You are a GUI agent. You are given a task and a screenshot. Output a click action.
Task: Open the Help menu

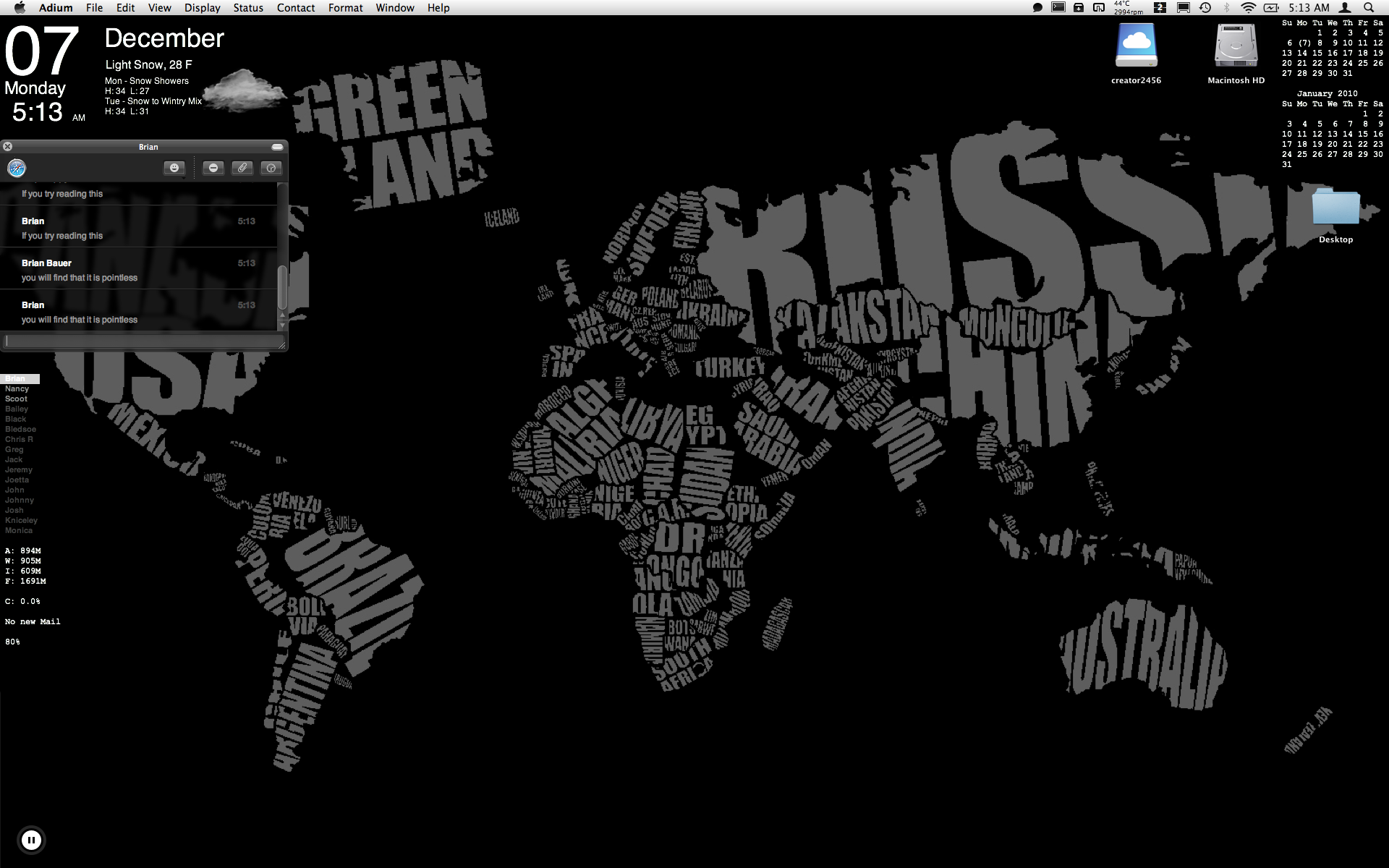(x=438, y=7)
